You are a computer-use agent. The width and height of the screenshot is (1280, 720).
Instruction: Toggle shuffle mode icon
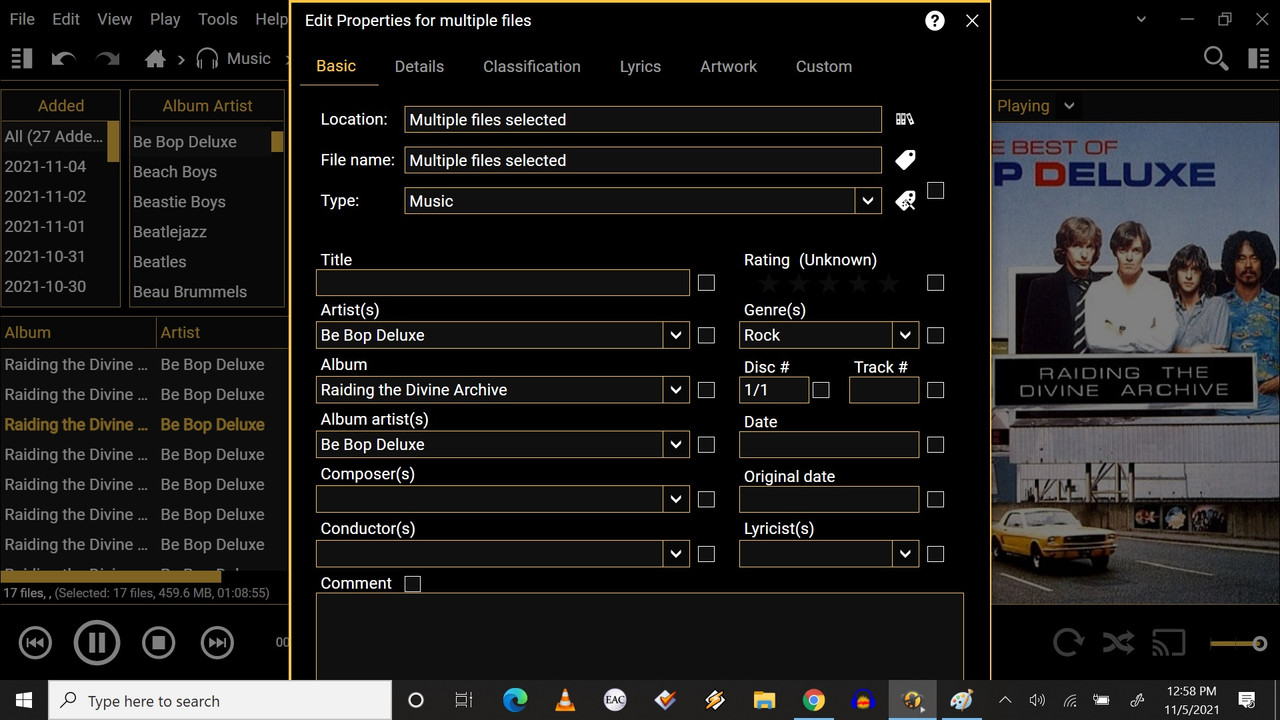tap(1118, 642)
